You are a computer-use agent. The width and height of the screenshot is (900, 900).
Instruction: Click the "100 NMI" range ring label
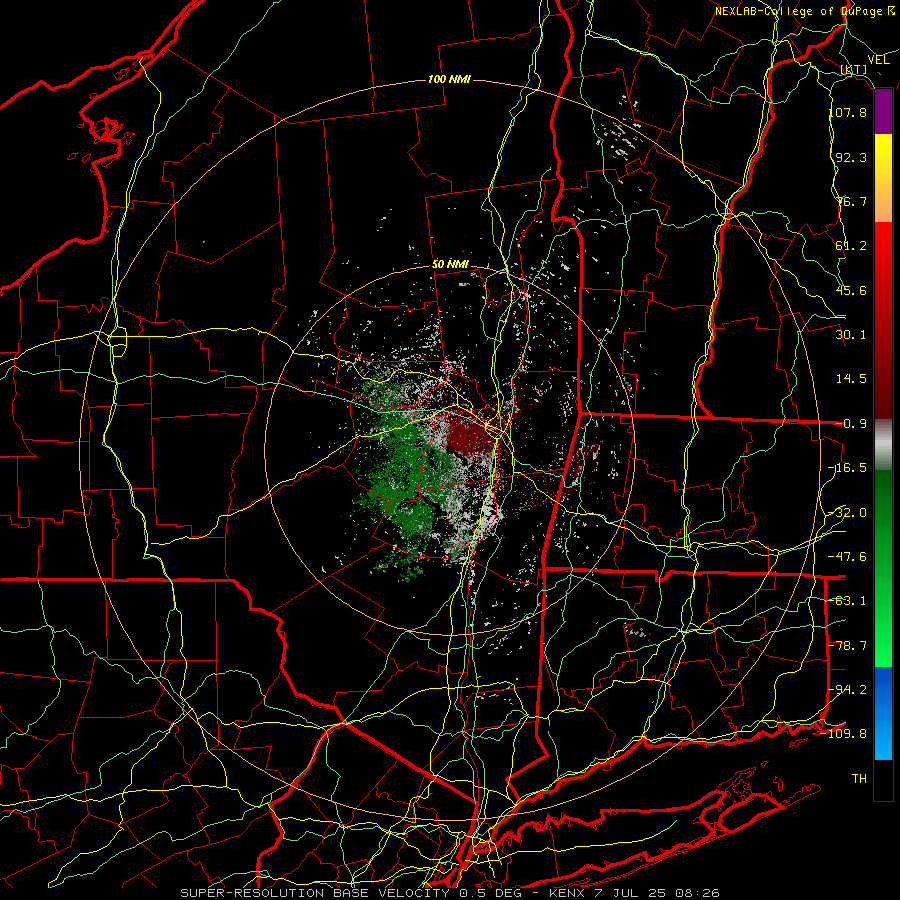449,79
